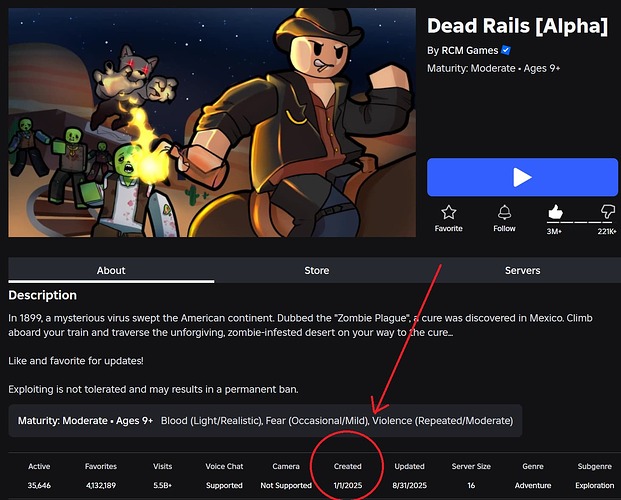Click the Camera Not Supported value
This screenshot has height=500, width=621.
(286, 485)
